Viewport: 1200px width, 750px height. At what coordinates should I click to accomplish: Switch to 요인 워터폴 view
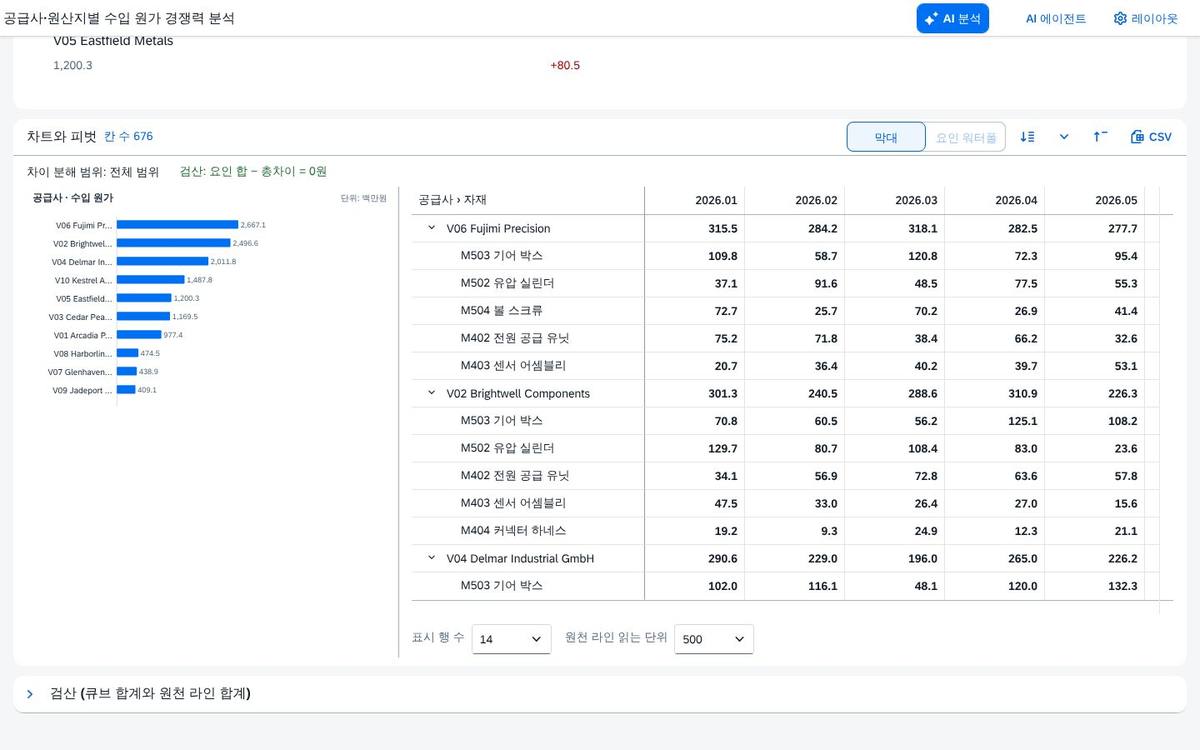point(966,137)
